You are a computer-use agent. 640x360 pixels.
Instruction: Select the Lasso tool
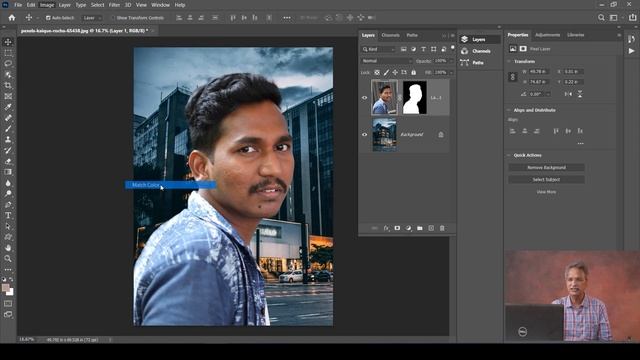8,64
